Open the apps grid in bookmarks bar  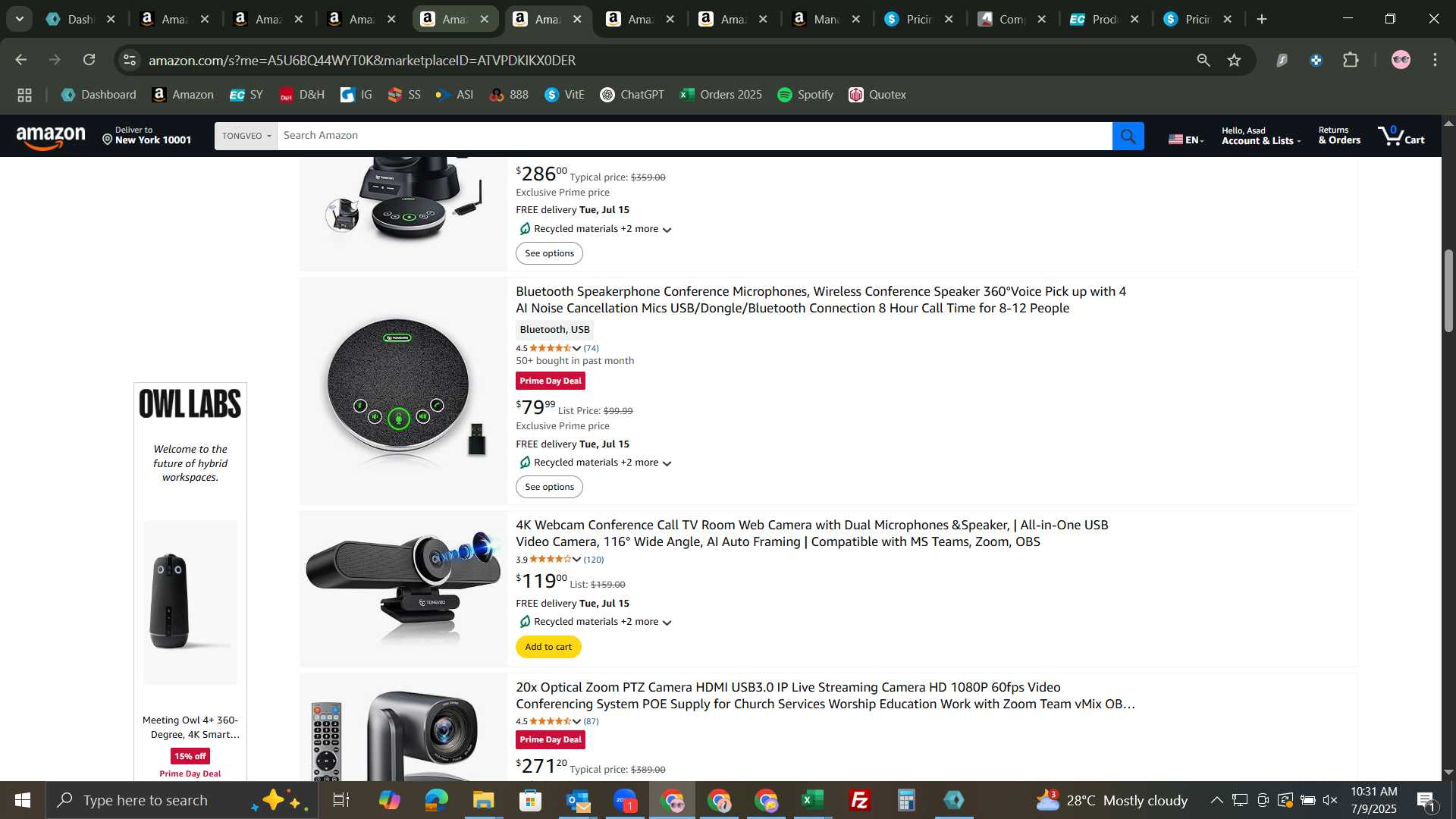(24, 95)
